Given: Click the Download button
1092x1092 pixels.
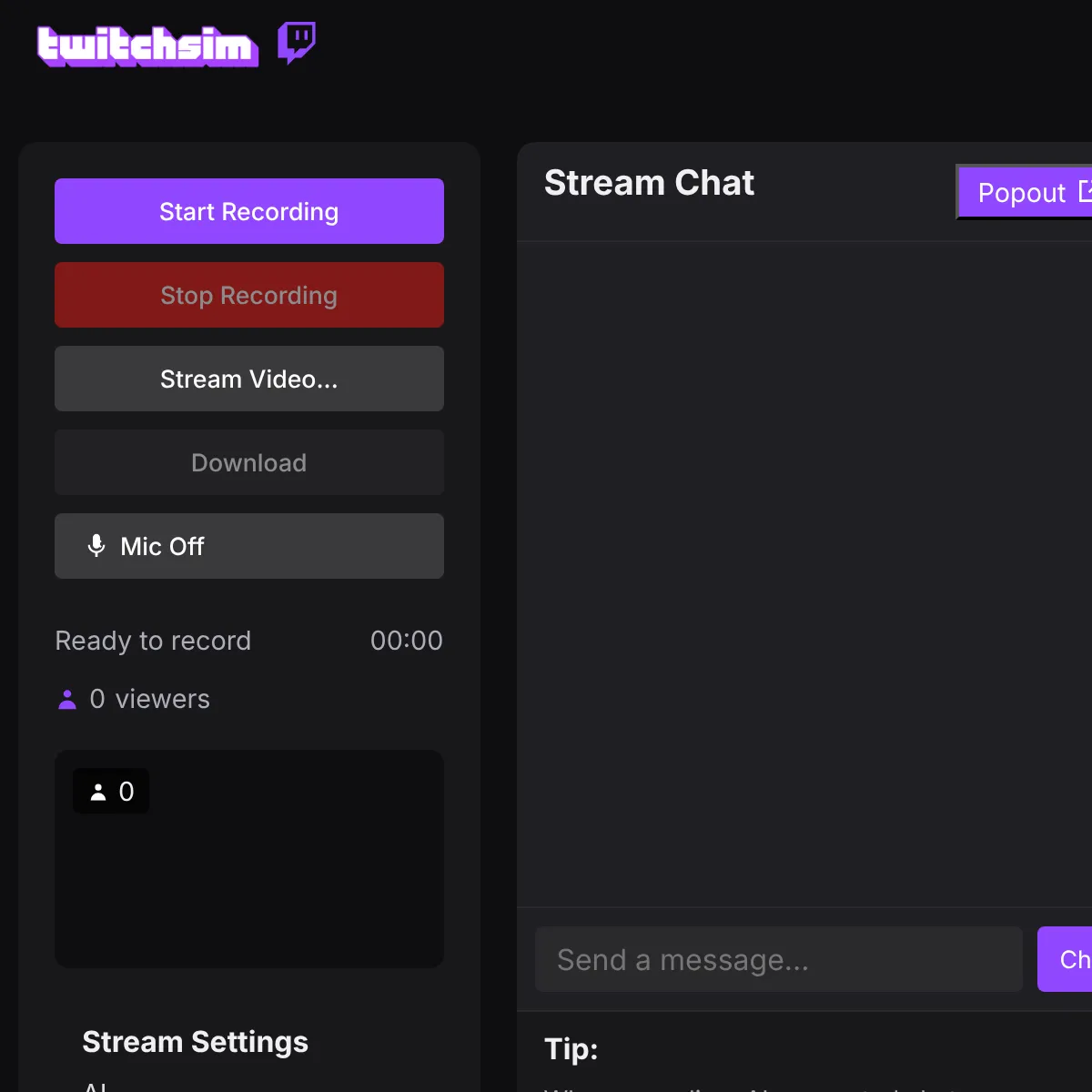Looking at the screenshot, I should [x=249, y=462].
